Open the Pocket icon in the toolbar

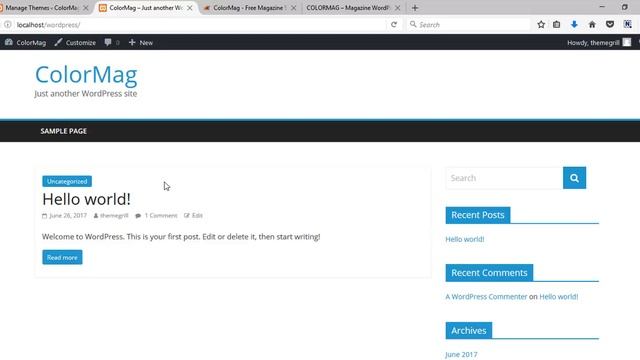pos(610,24)
